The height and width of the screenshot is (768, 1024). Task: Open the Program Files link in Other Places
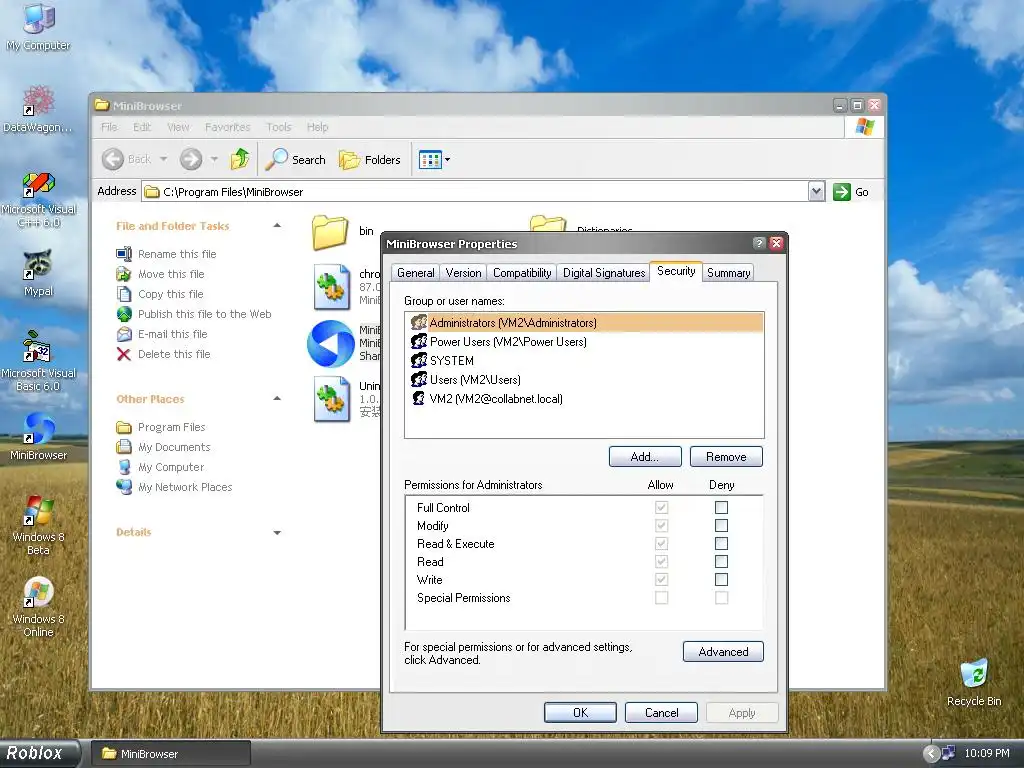pos(171,427)
